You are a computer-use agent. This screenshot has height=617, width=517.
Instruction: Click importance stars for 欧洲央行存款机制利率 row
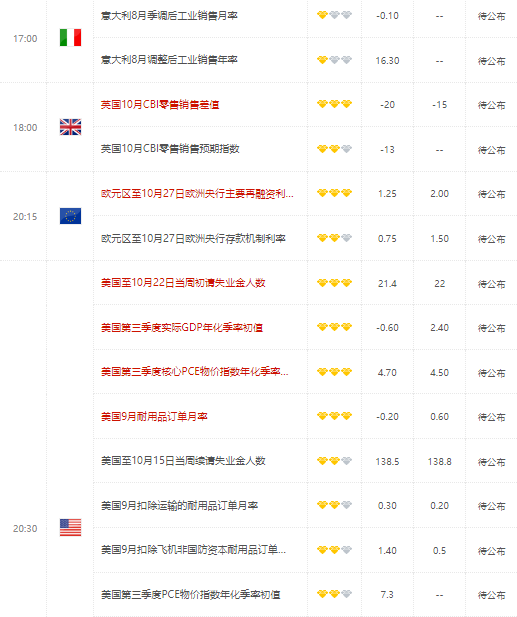[334, 238]
